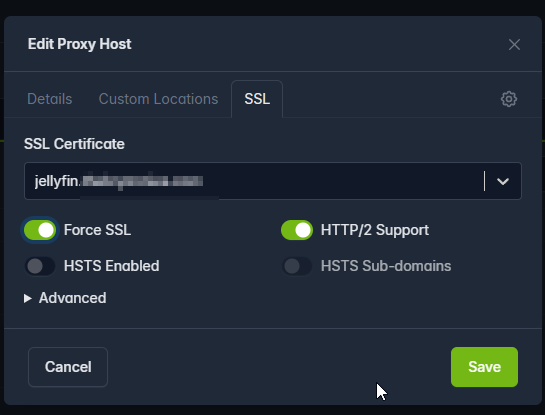Image resolution: width=545 pixels, height=415 pixels.
Task: Expand the SSL Certificate chevron arrow
Action: click(503, 181)
